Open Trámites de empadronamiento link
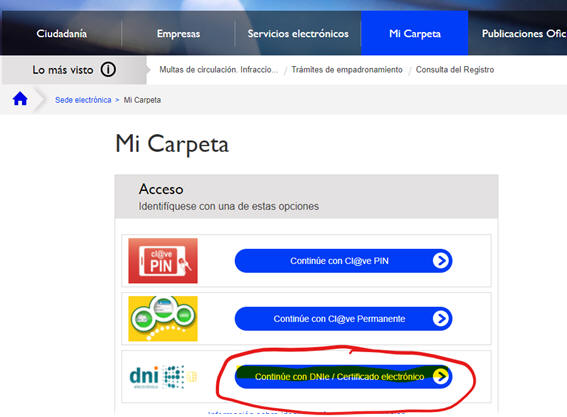Viewport: 567px width, 417px height. click(x=347, y=69)
